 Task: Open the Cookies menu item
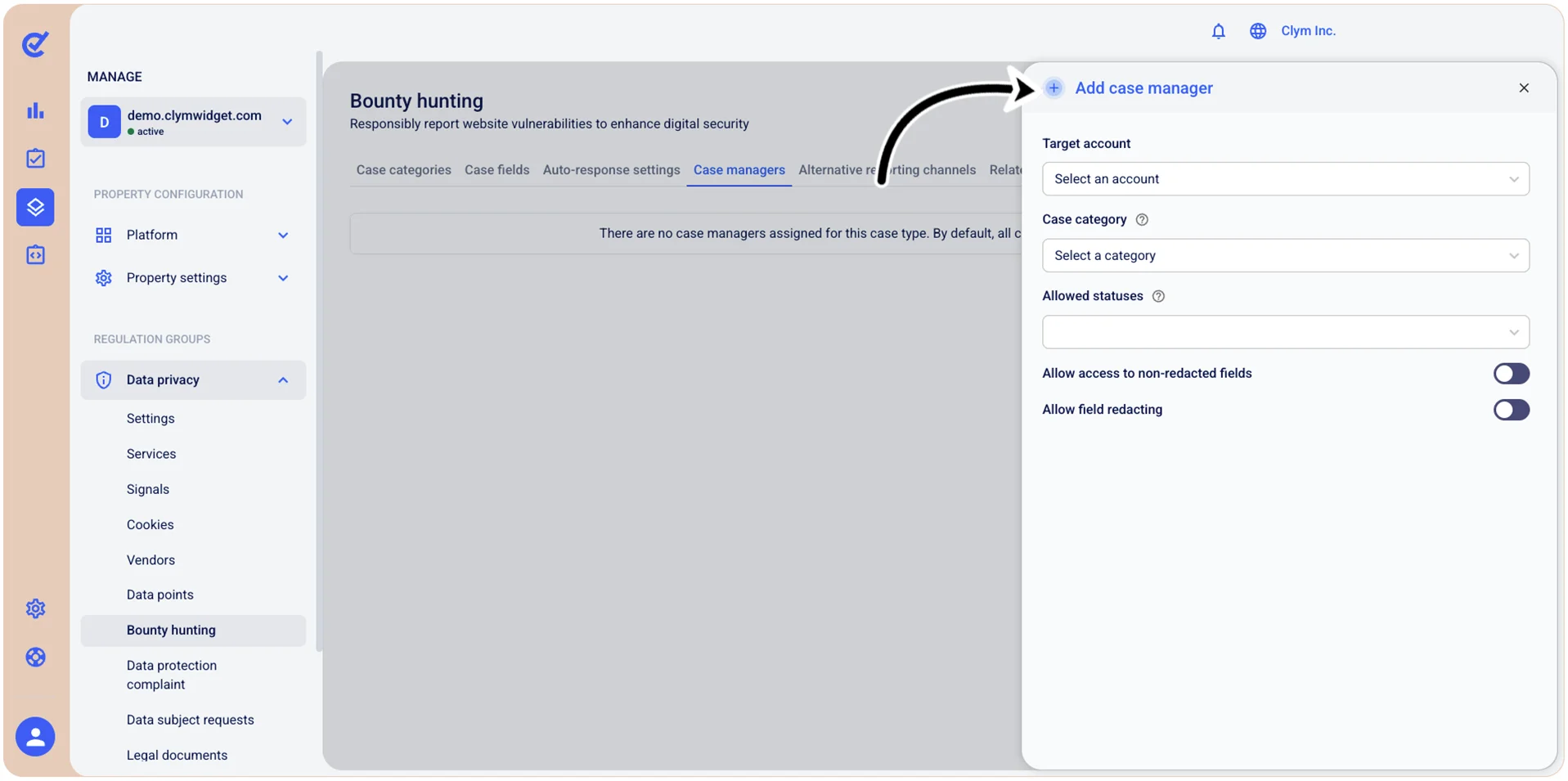pyautogui.click(x=151, y=525)
